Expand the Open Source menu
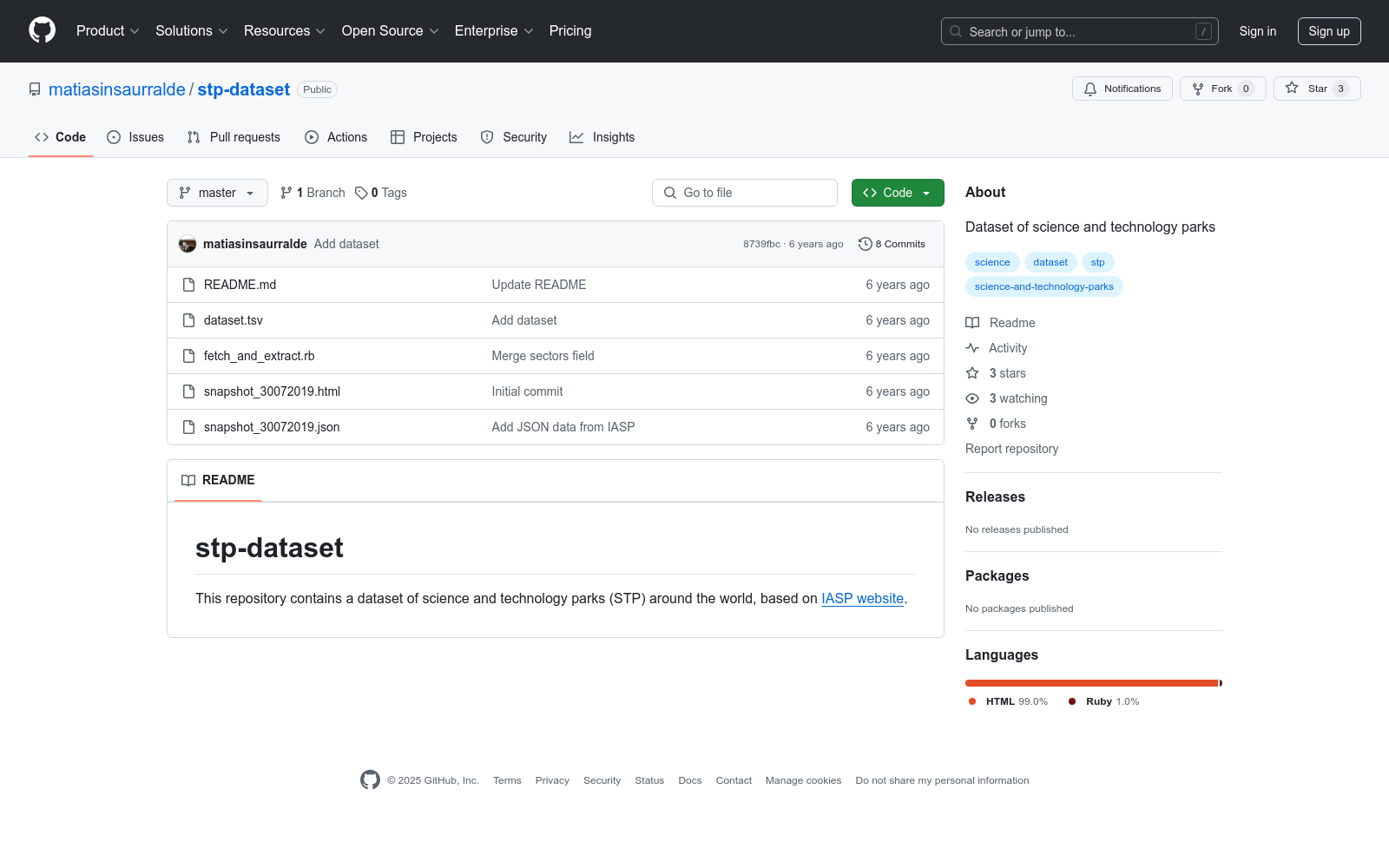Image resolution: width=1389 pixels, height=868 pixels. pyautogui.click(x=391, y=30)
